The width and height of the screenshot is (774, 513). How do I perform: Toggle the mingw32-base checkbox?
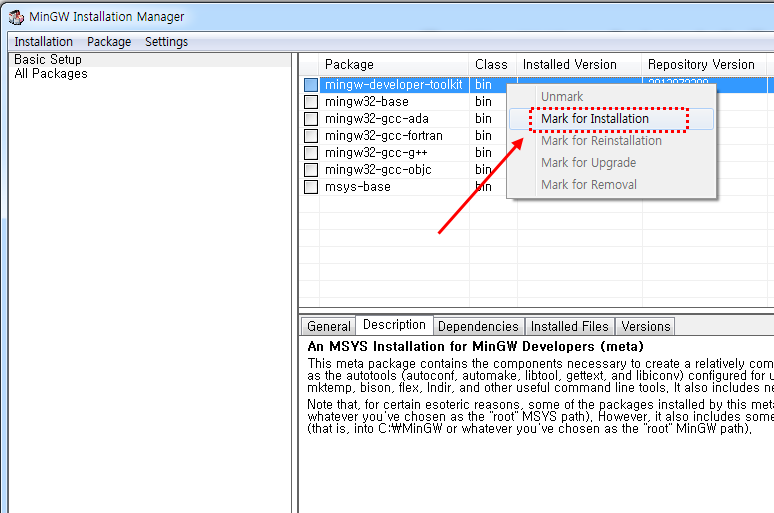(x=311, y=102)
